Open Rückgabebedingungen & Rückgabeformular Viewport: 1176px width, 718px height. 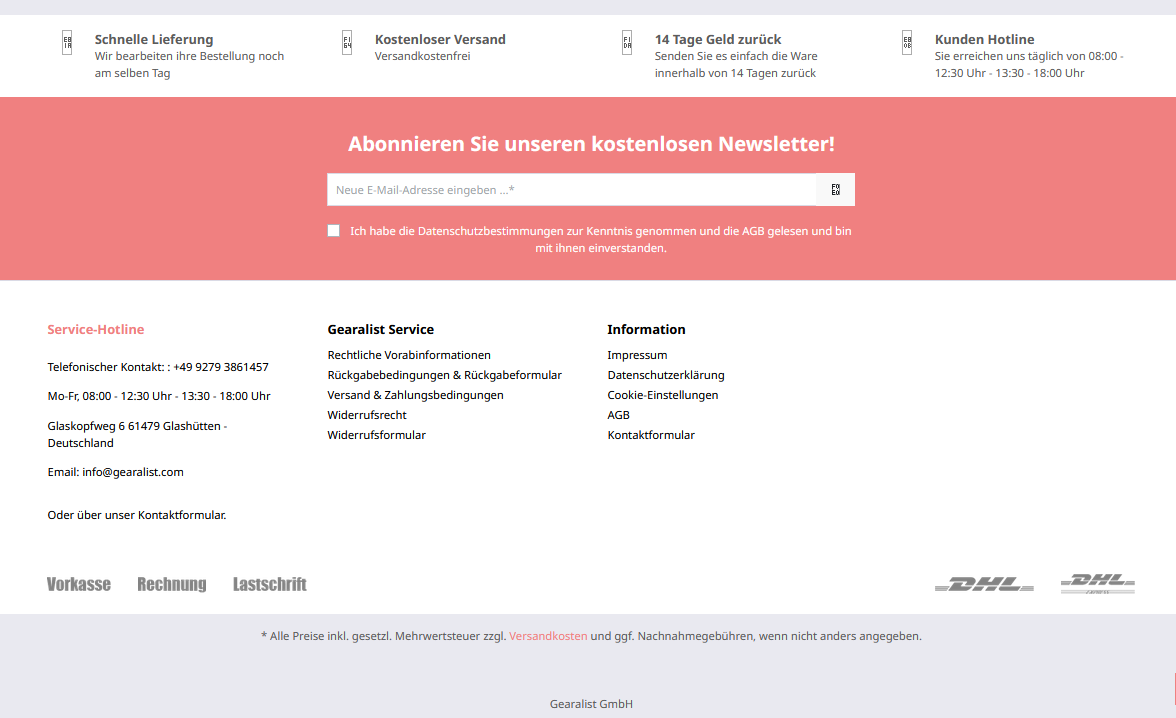[444, 375]
